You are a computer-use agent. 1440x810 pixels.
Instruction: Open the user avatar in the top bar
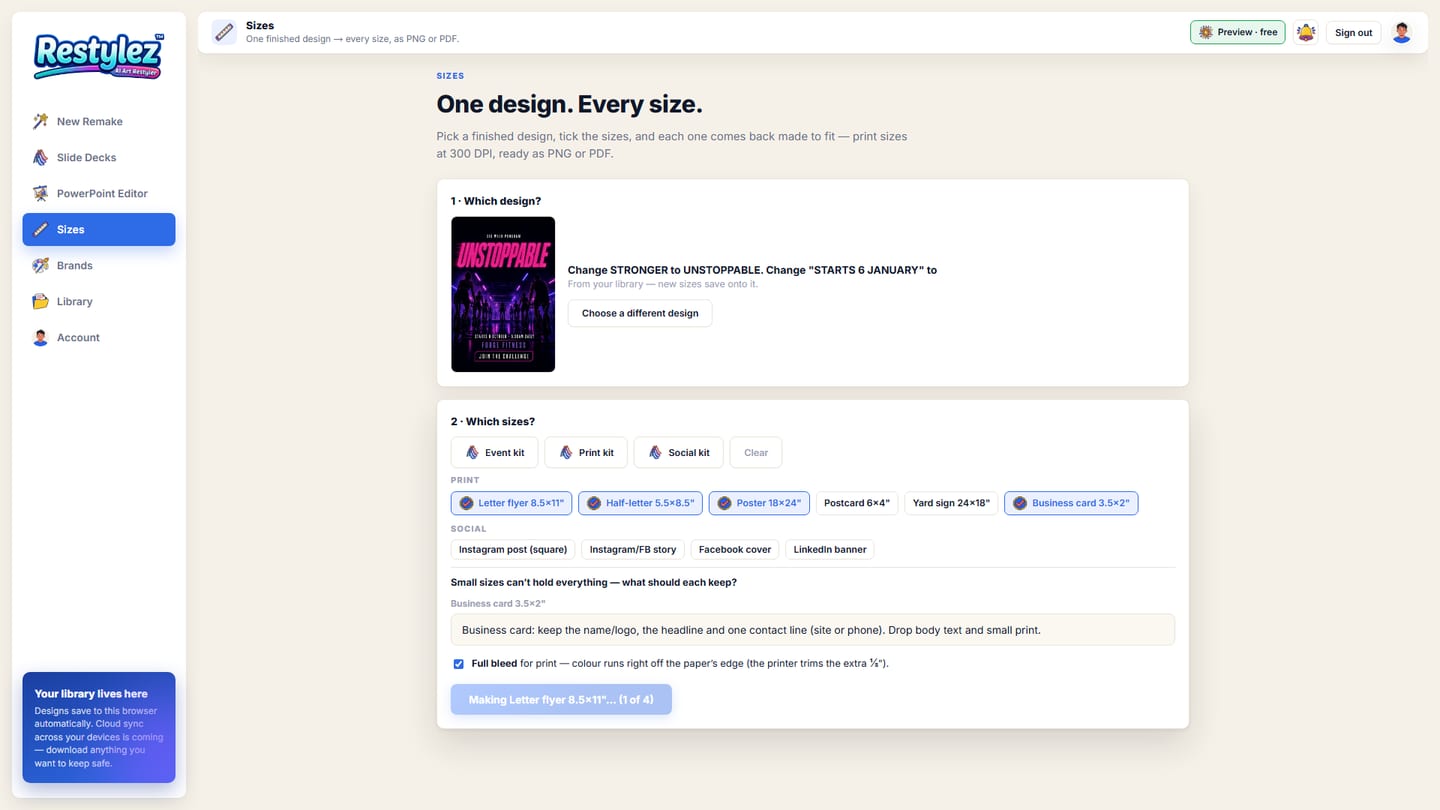[x=1402, y=32]
